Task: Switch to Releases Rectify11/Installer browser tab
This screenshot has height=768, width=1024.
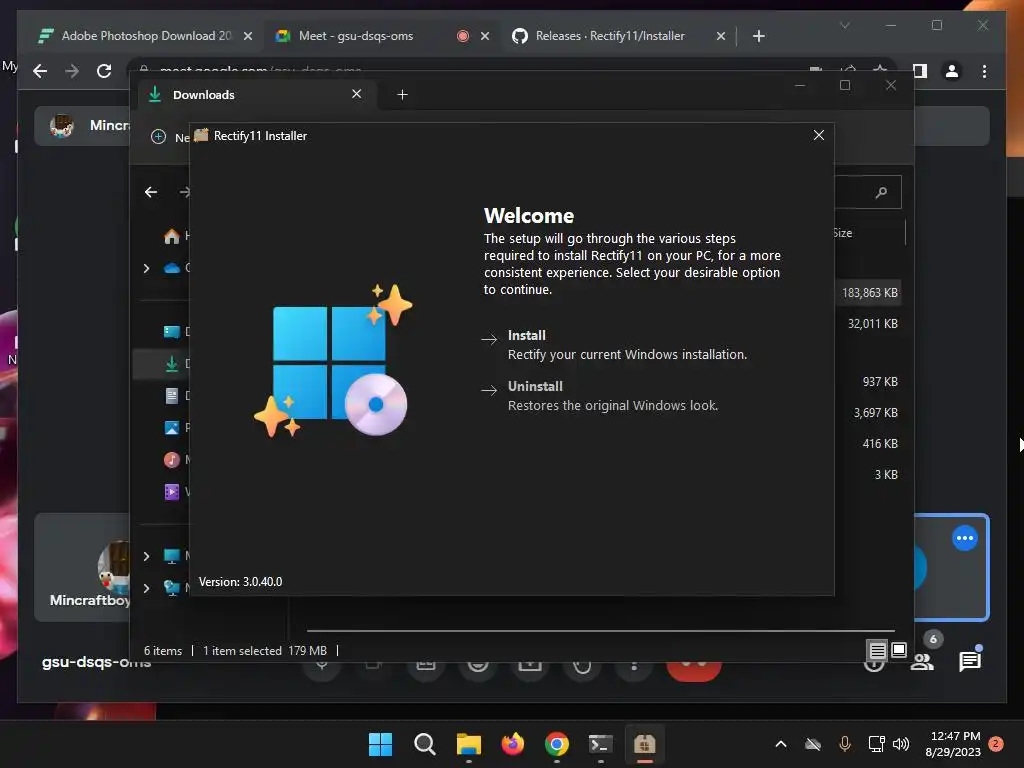Action: click(610, 36)
